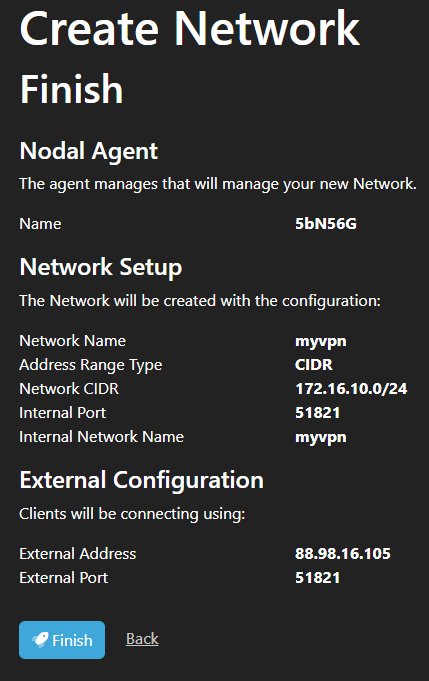The height and width of the screenshot is (681, 429).
Task: Click the External Address label
Action: [x=78, y=553]
